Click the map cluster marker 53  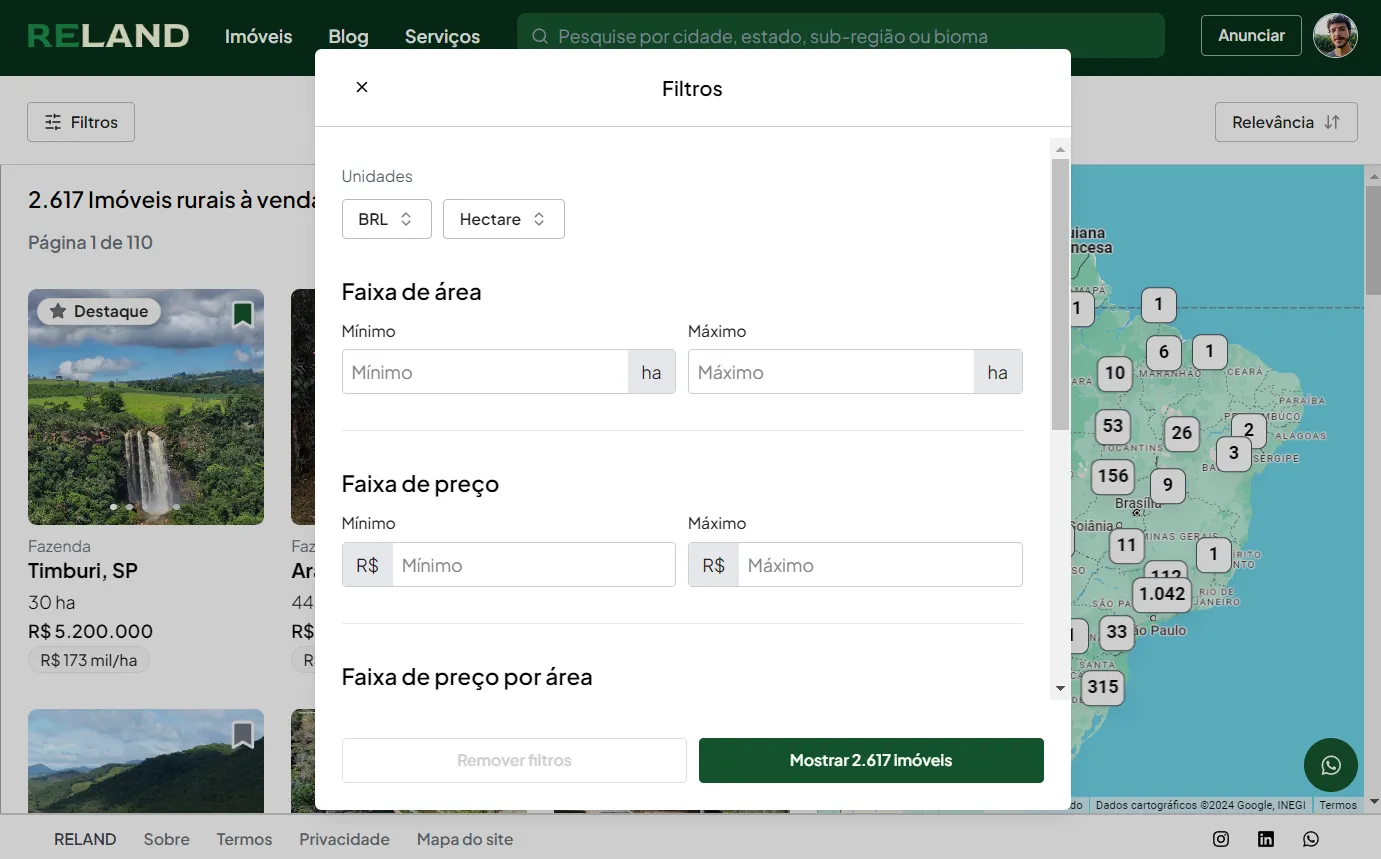point(1113,426)
